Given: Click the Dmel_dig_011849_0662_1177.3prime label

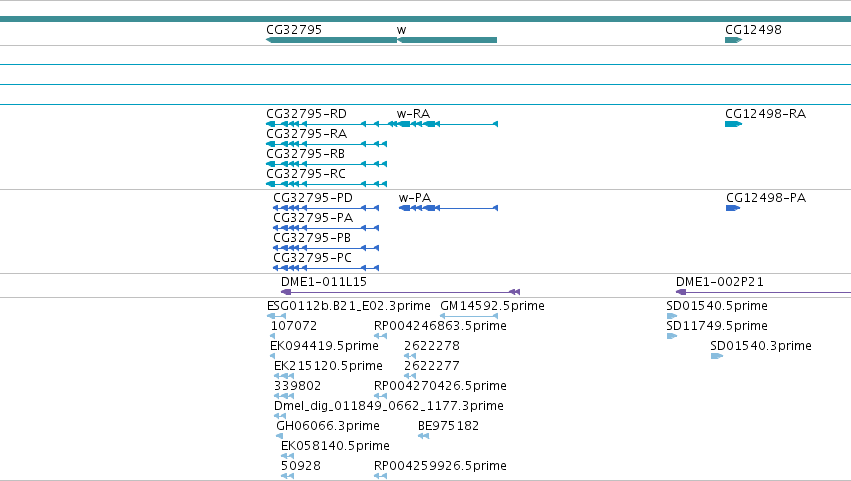Looking at the screenshot, I should click(x=389, y=407).
